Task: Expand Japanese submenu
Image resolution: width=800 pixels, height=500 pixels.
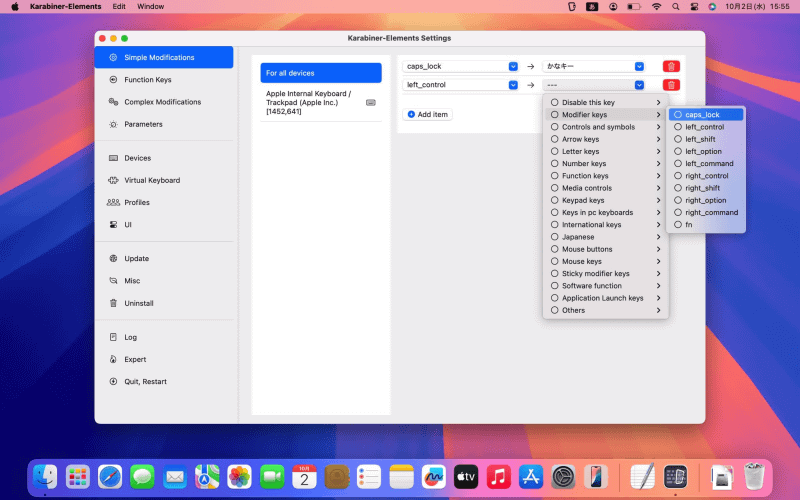Action: [606, 237]
